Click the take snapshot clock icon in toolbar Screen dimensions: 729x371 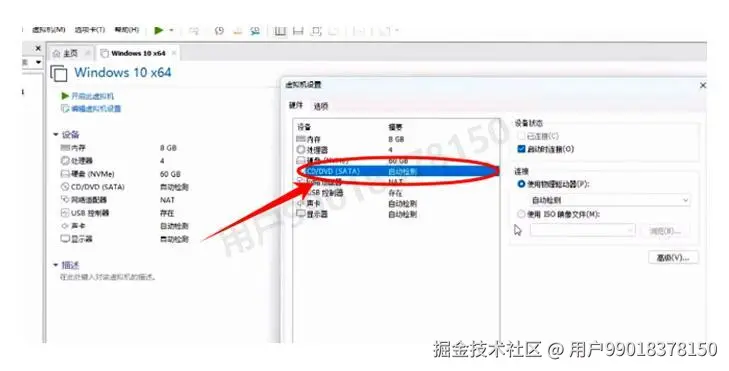[x=219, y=31]
